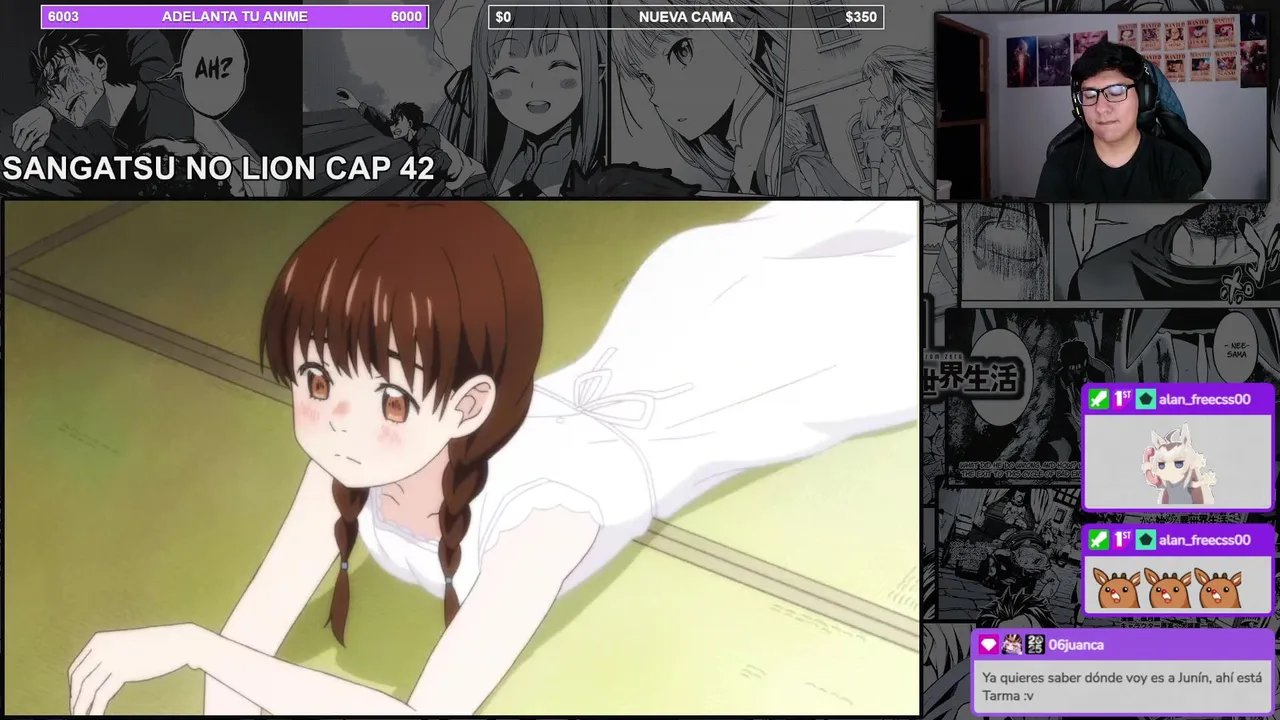Click the left reindeer emote

click(x=1117, y=588)
